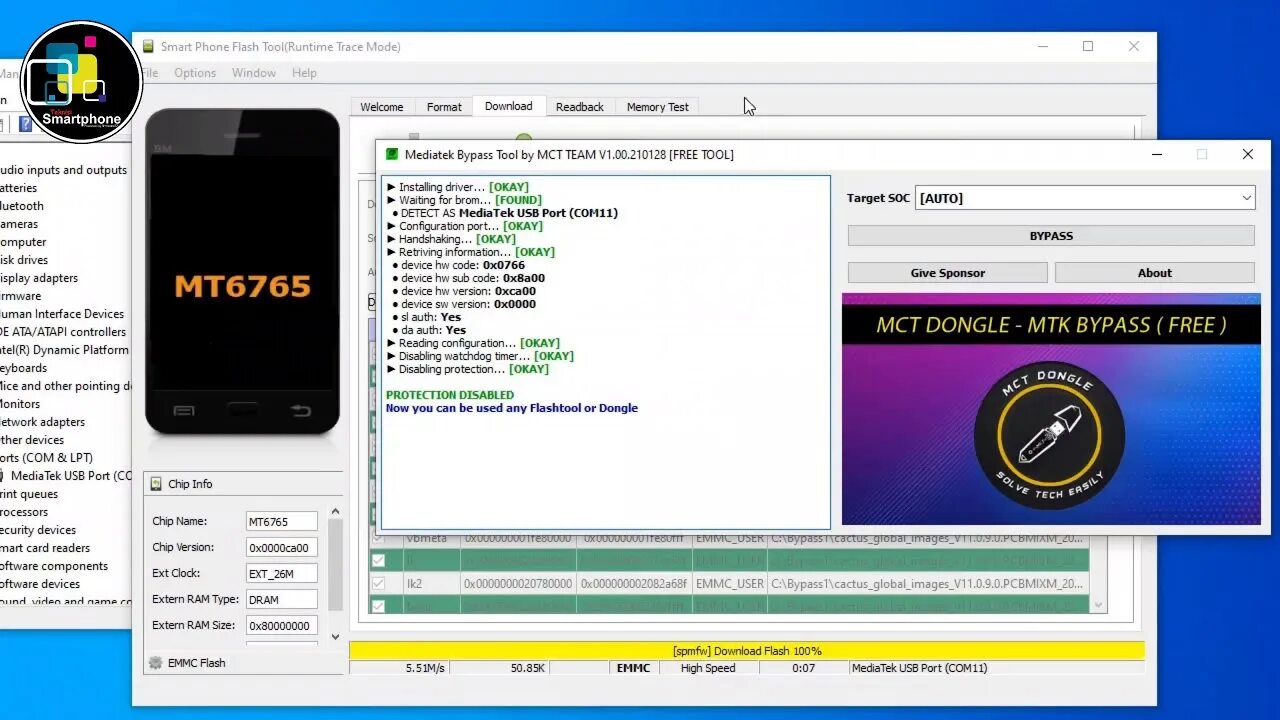1280x720 pixels.
Task: Select MediaTek USB Port device in Device Manager
Action: 72,476
